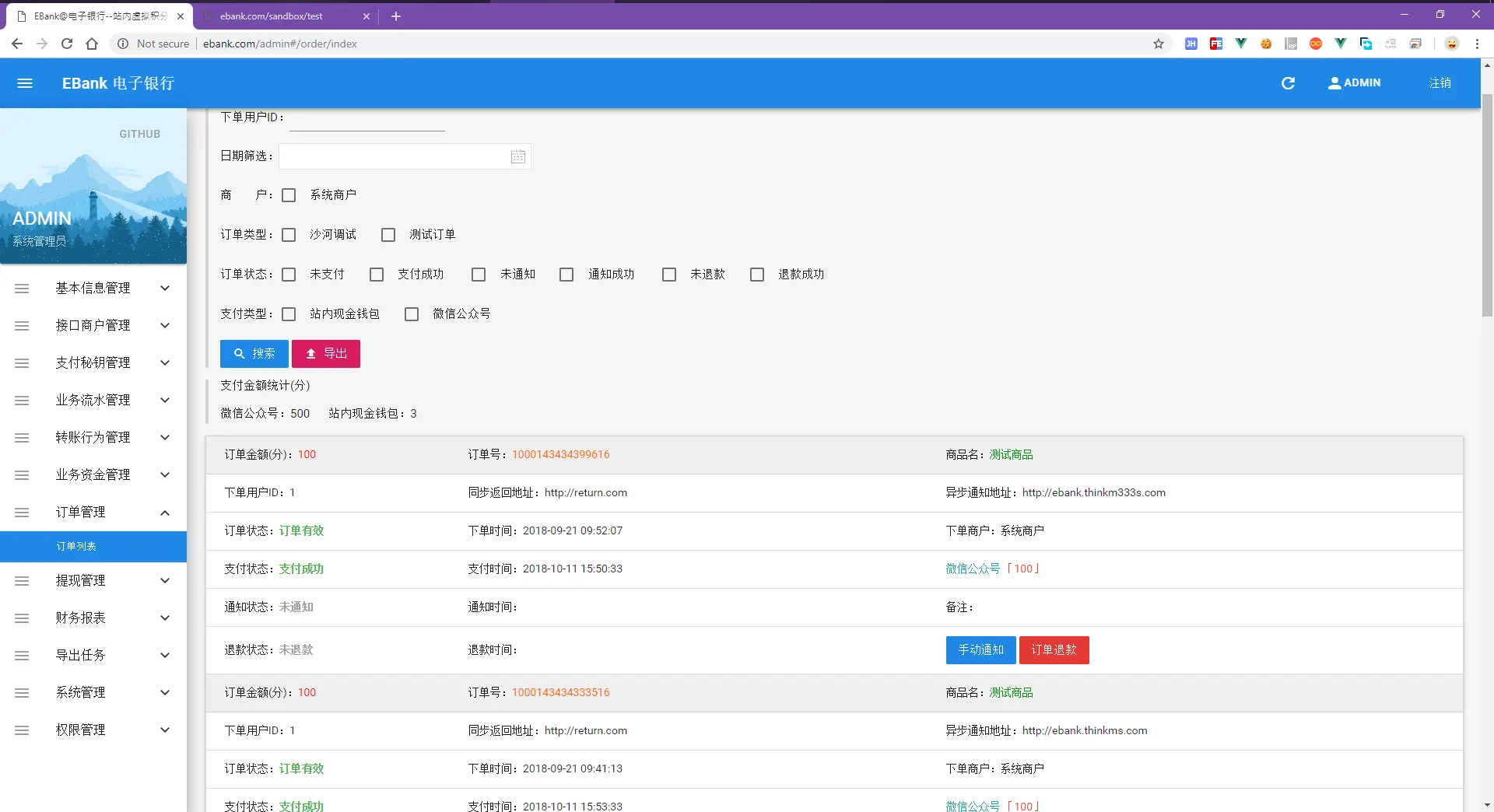Click the list icon beside 系统管理
The width and height of the screenshot is (1494, 812).
pos(22,693)
